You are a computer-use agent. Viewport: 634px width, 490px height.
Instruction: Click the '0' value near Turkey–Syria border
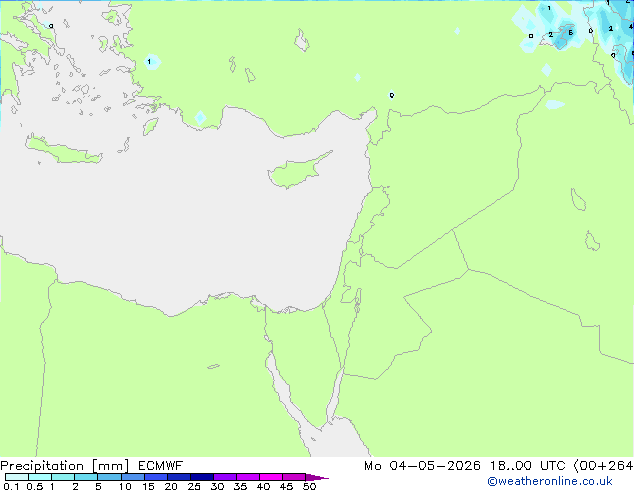[x=391, y=95]
